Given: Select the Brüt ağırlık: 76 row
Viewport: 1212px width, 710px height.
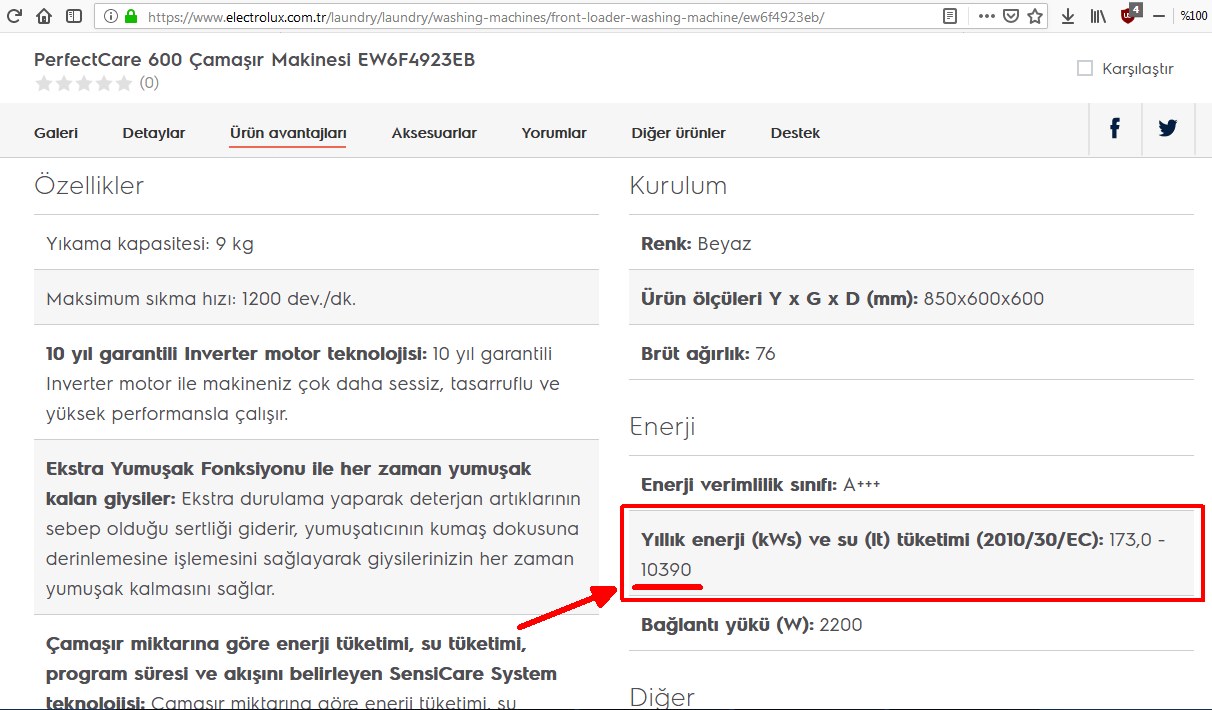Looking at the screenshot, I should [912, 353].
